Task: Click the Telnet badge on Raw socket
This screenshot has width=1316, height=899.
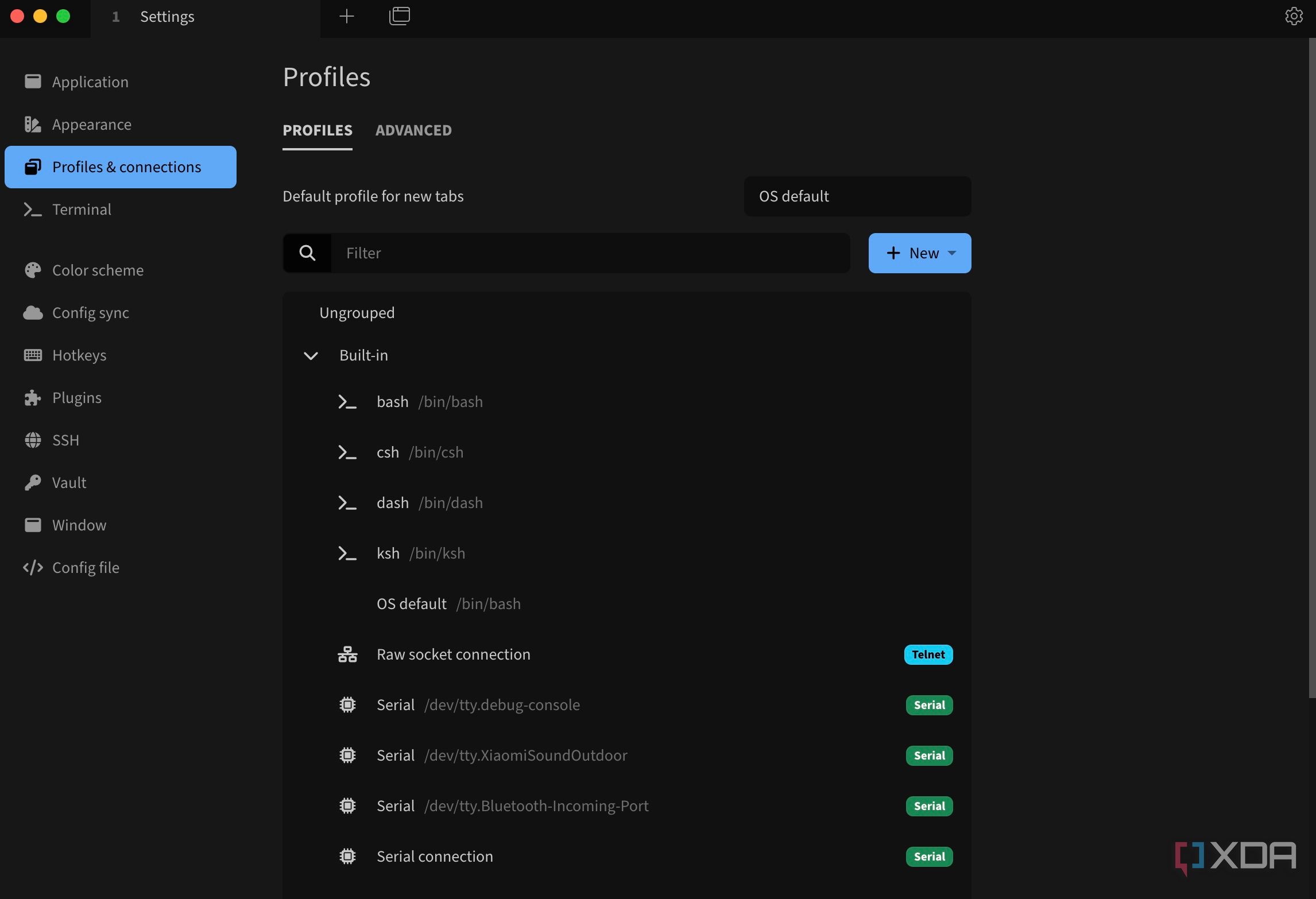Action: [x=928, y=654]
